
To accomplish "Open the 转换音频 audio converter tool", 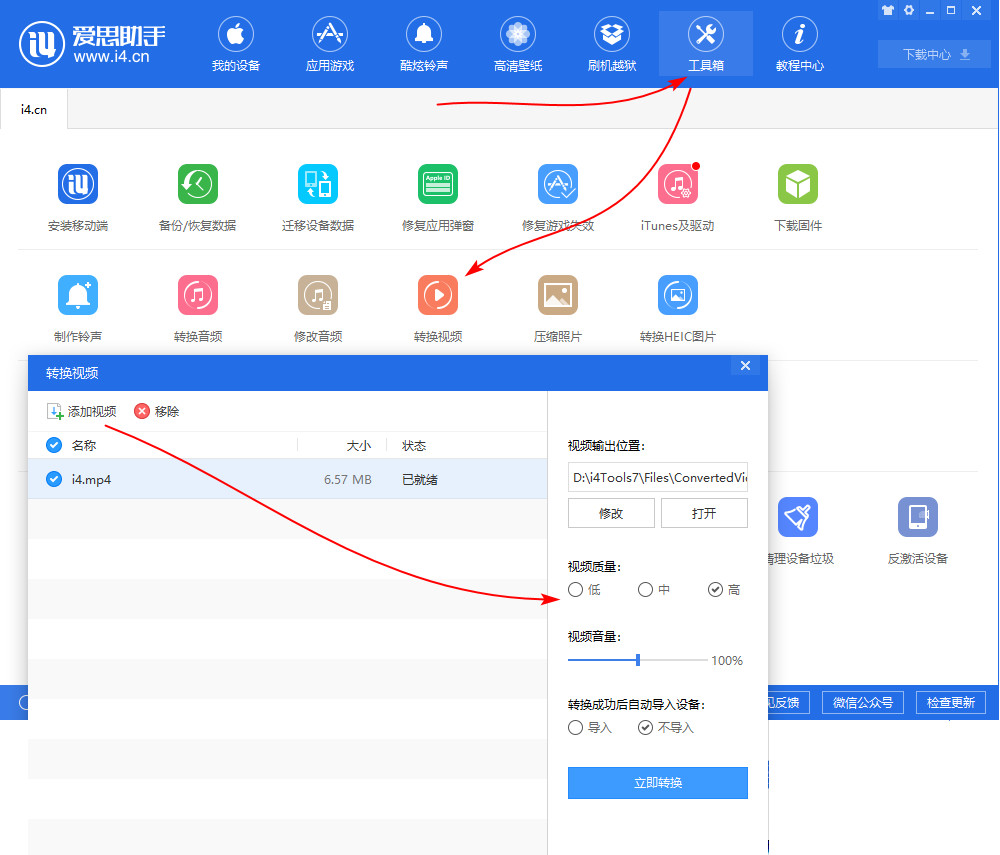I will pos(197,295).
